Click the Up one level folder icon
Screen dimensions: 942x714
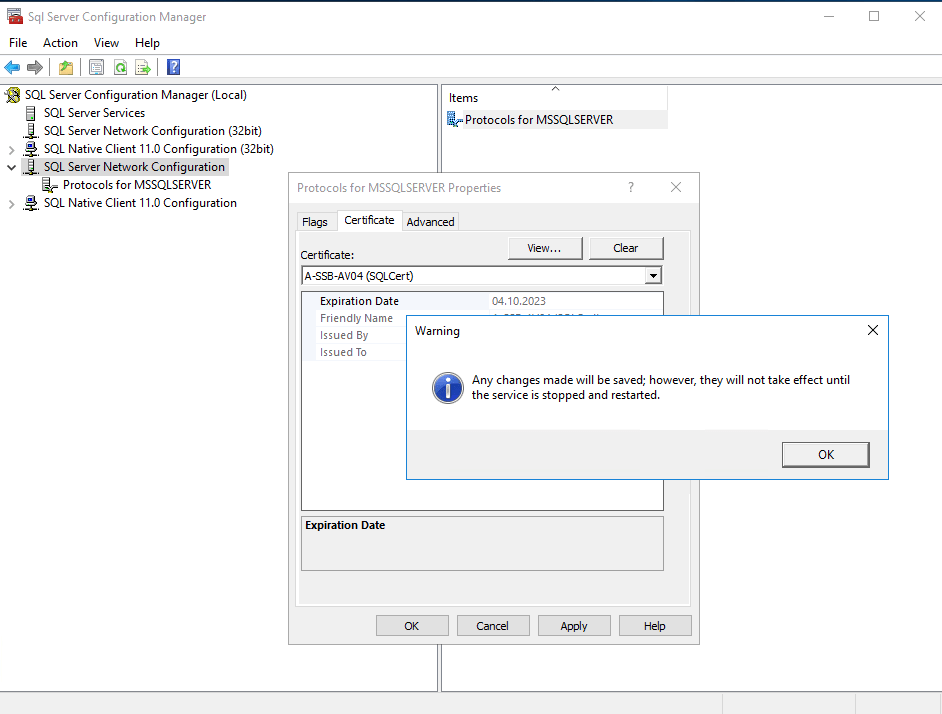(x=66, y=68)
